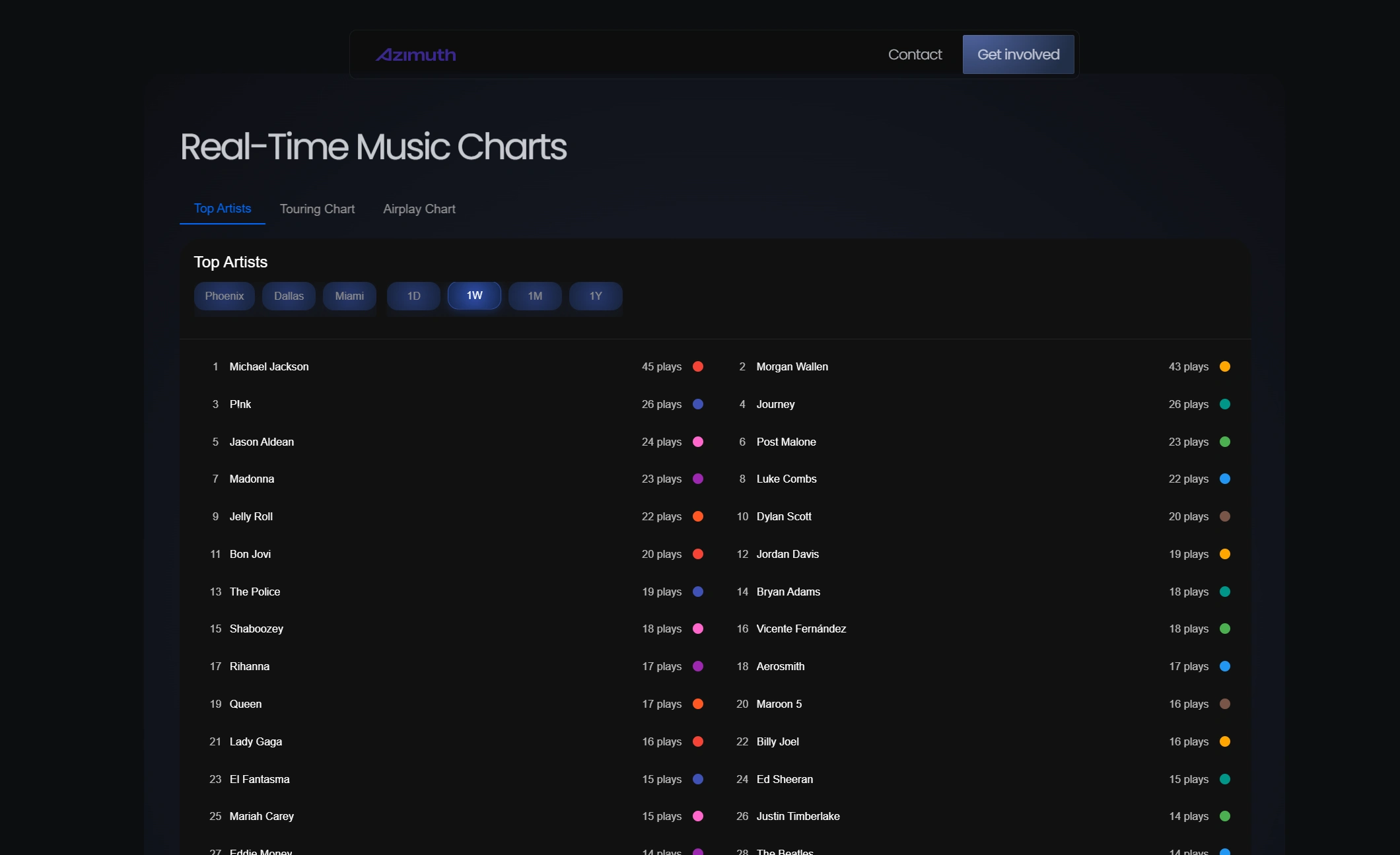Select artist name Bon Jovi

coord(250,554)
